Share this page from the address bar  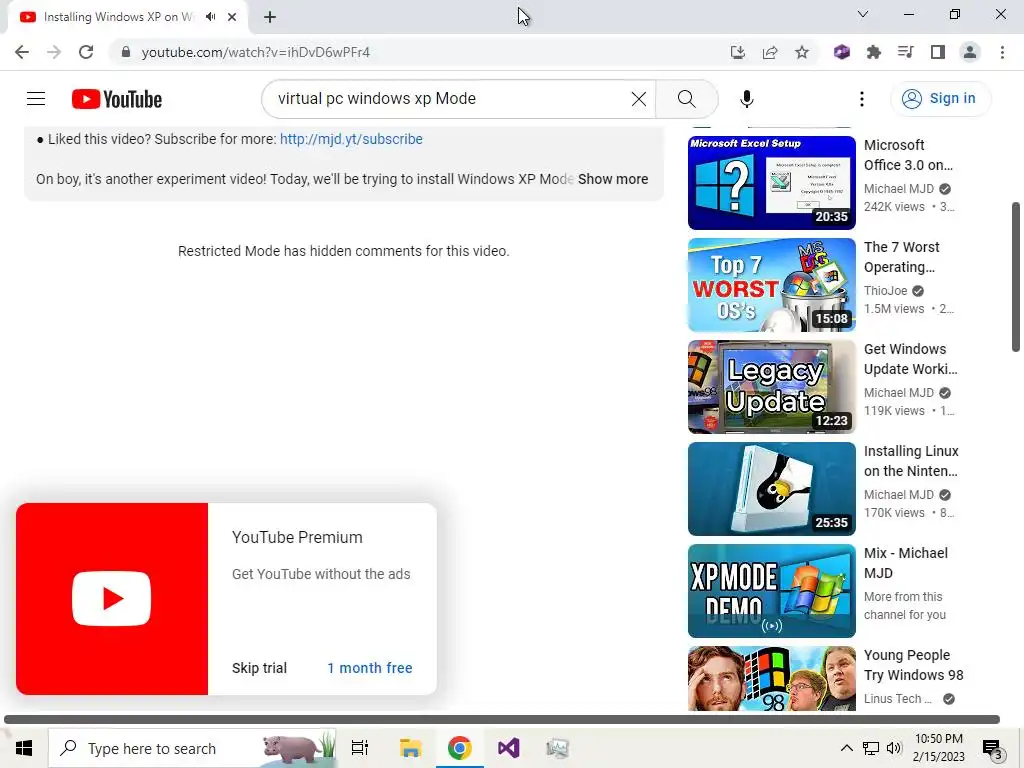point(770,52)
